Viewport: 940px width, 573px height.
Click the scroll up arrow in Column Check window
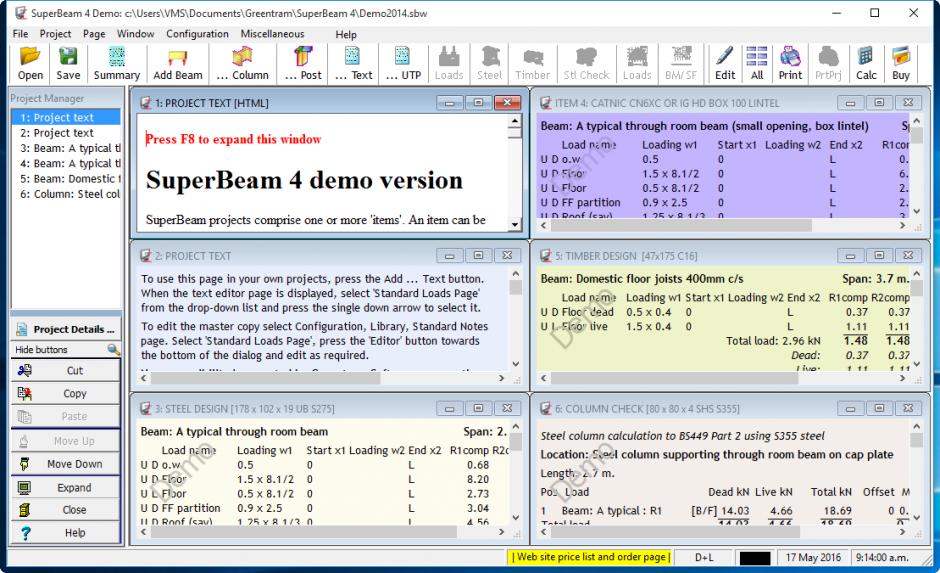point(916,426)
